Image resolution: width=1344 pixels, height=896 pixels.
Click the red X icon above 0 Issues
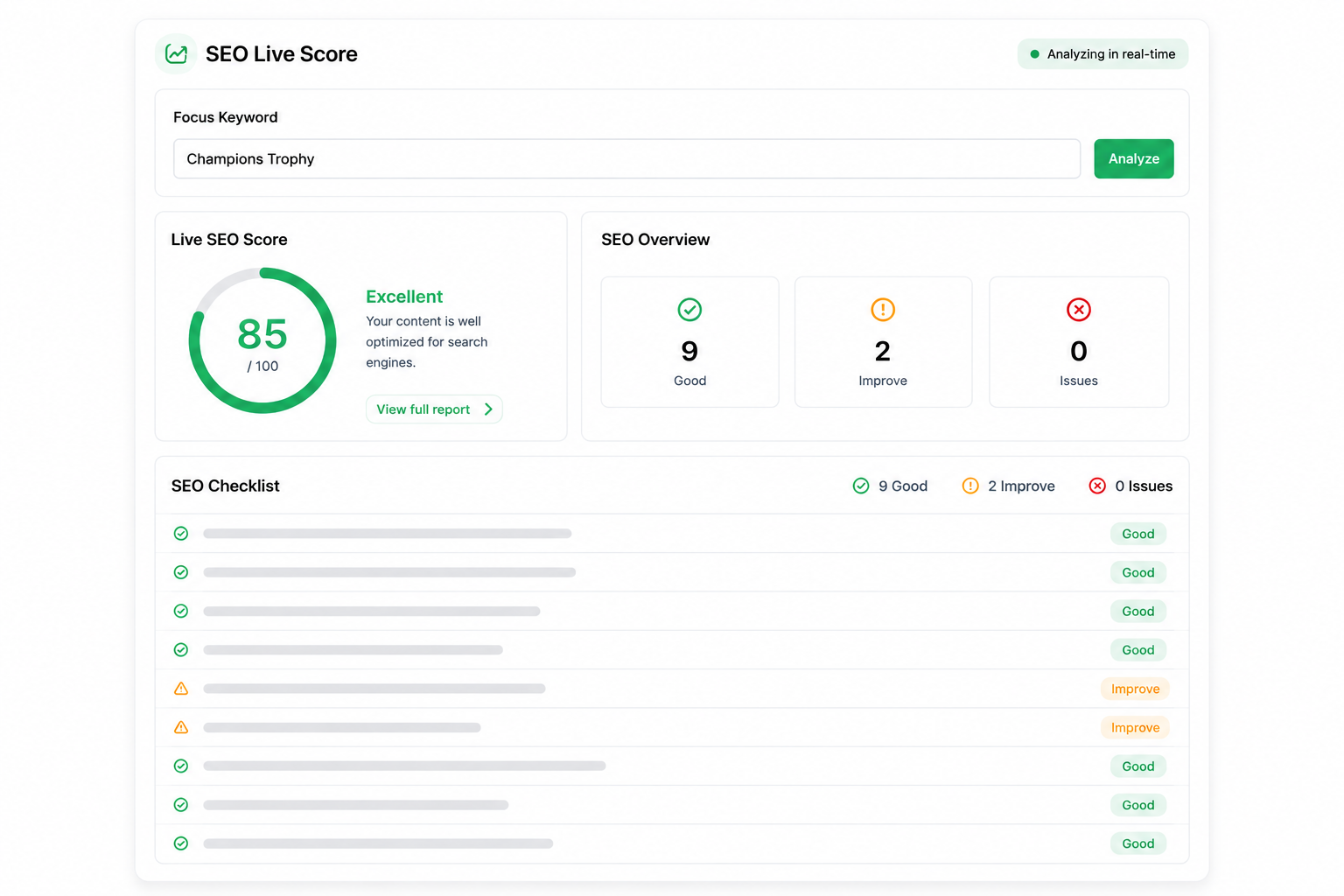[1078, 310]
